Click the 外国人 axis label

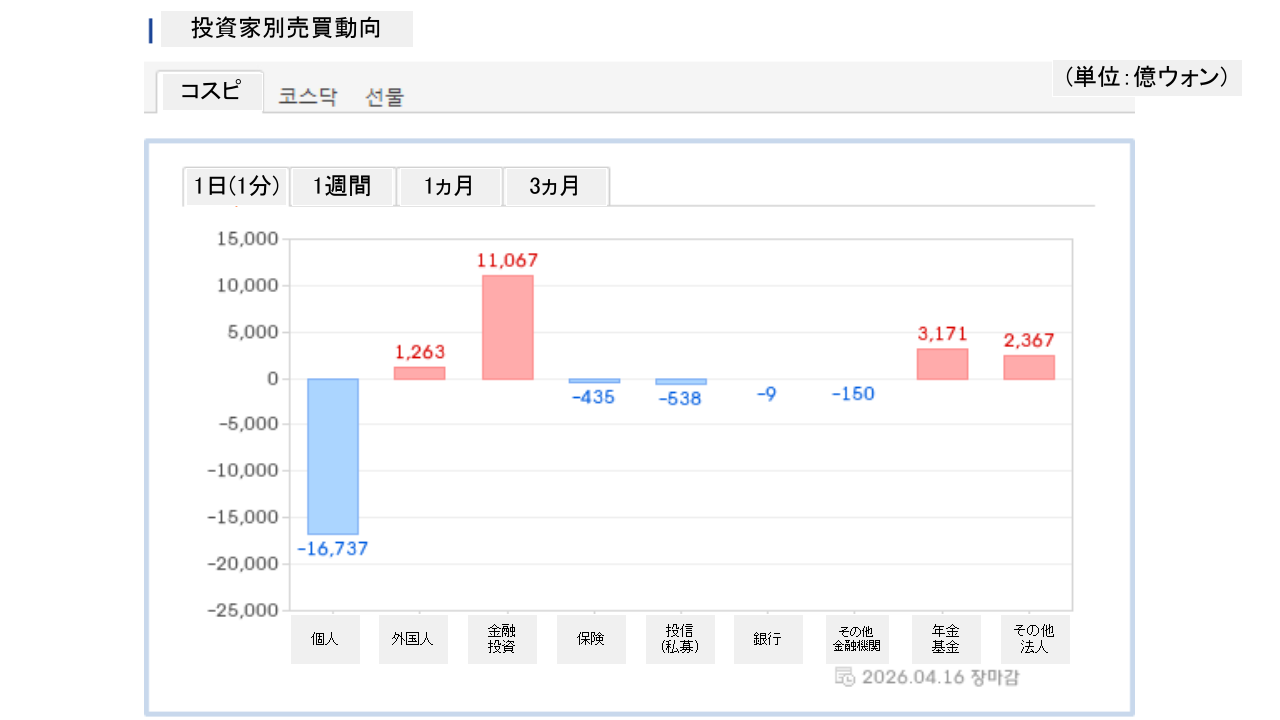[x=412, y=639]
